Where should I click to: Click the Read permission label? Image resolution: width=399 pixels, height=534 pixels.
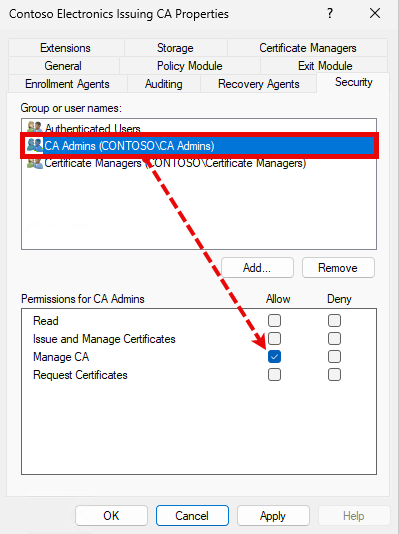(46, 321)
